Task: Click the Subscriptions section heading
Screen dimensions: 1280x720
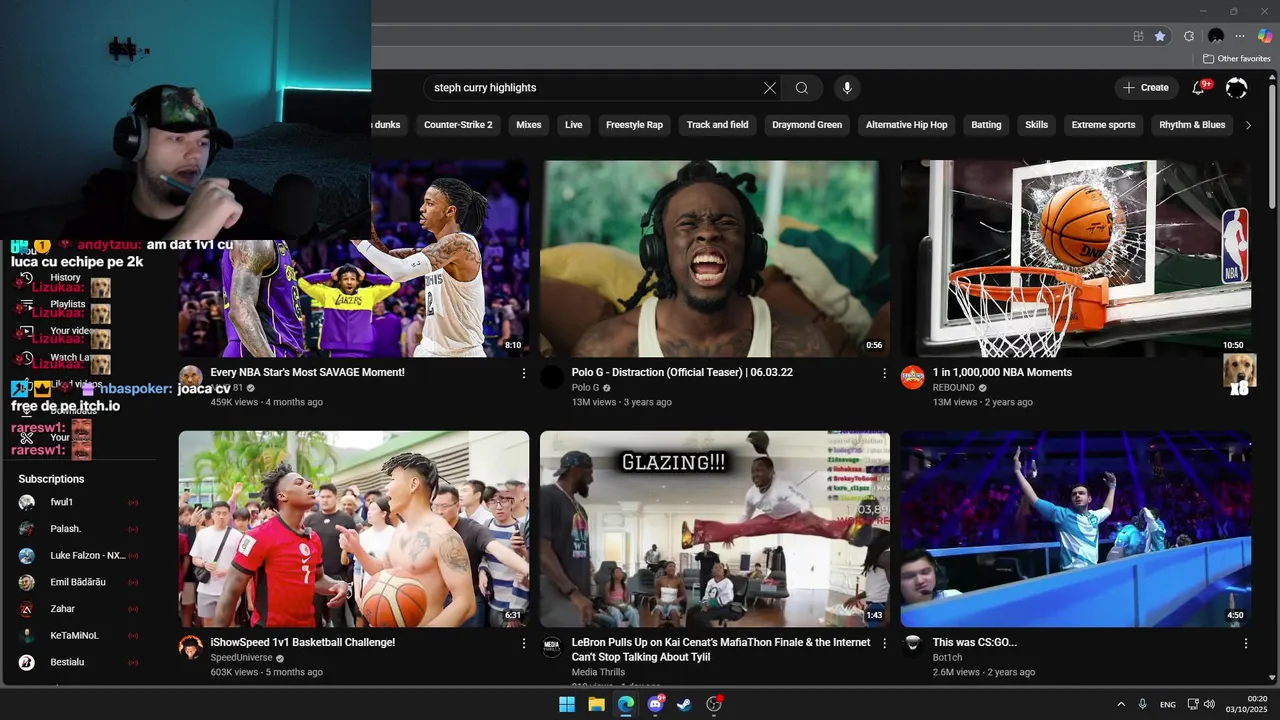Action: tap(51, 479)
